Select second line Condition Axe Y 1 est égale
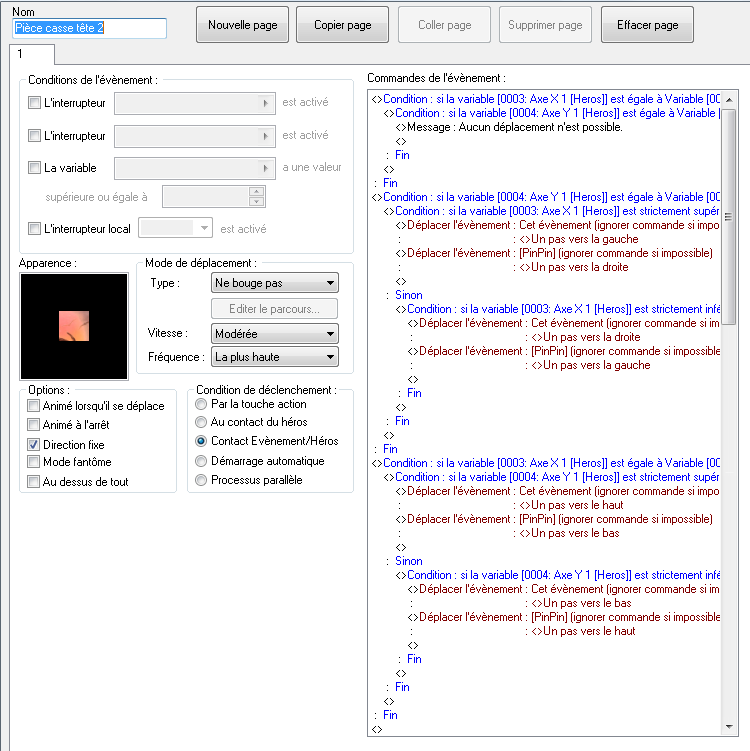 click(x=552, y=113)
